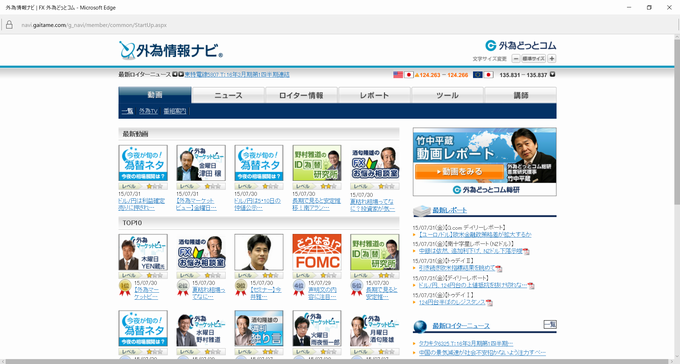Increase font size with the plus button
680x364 pixels.
(x=552, y=59)
